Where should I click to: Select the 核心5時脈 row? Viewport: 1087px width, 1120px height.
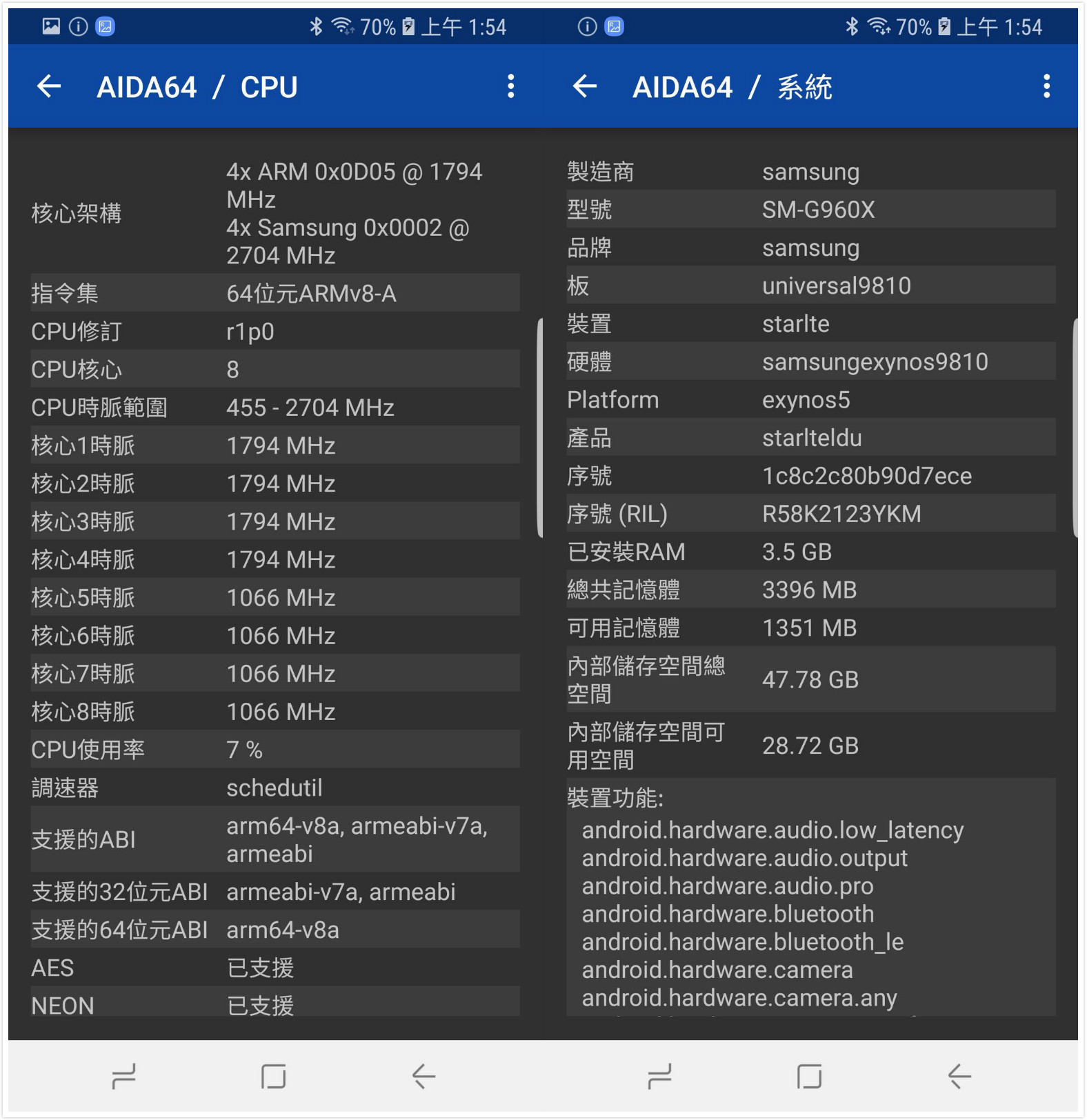click(x=275, y=597)
